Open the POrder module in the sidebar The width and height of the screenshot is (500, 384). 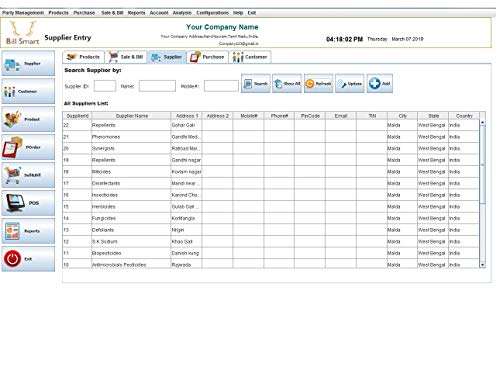tap(28, 147)
